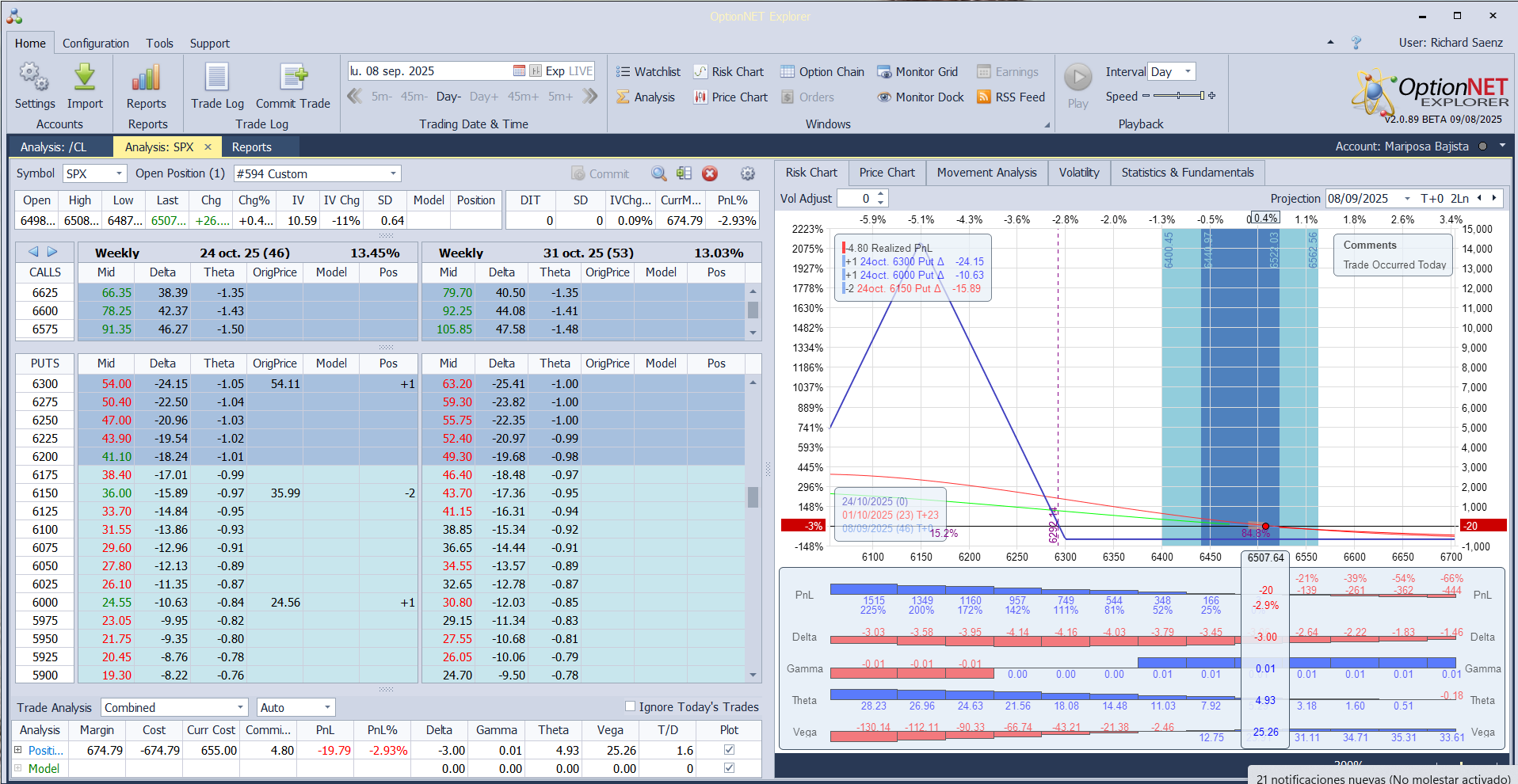Viewport: 1518px width, 784px height.
Task: Move projection back with left arrow
Action: point(1479,199)
